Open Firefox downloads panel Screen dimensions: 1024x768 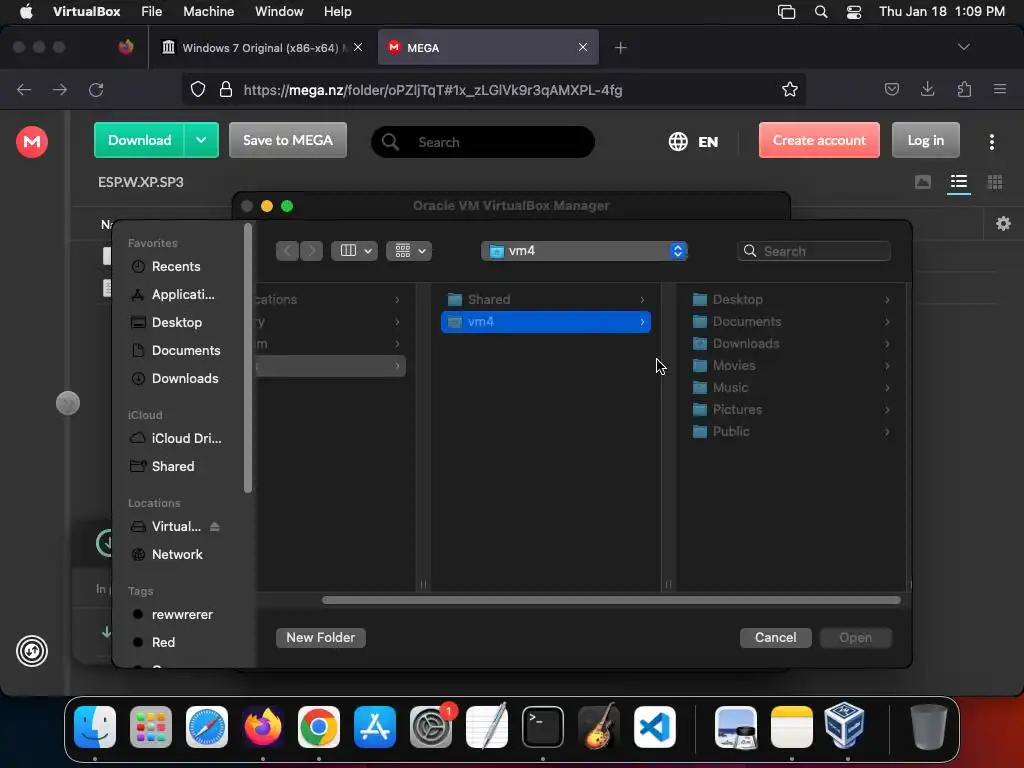click(x=927, y=89)
